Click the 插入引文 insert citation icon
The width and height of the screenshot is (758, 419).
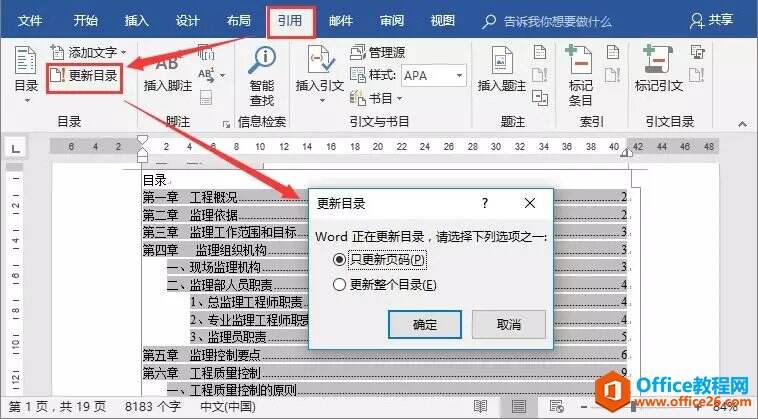coord(321,60)
